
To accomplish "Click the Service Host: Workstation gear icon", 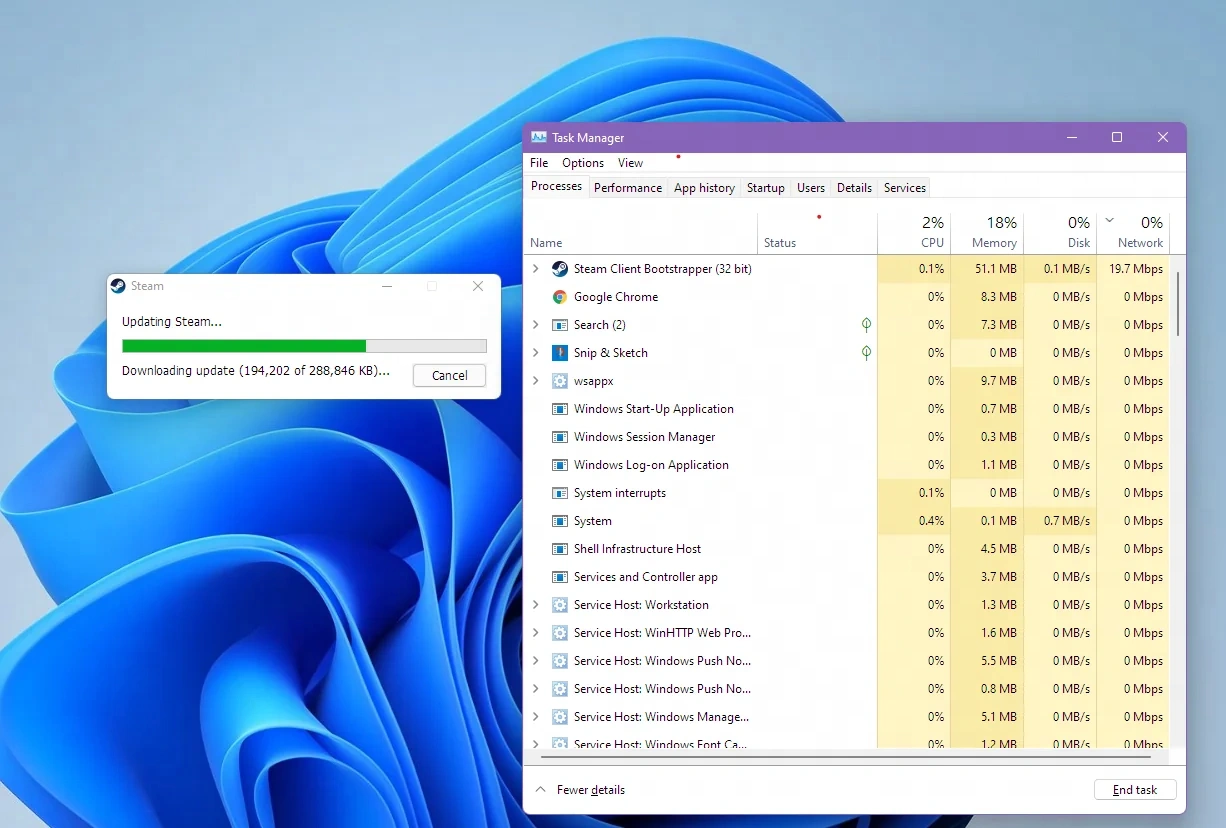I will [x=560, y=605].
